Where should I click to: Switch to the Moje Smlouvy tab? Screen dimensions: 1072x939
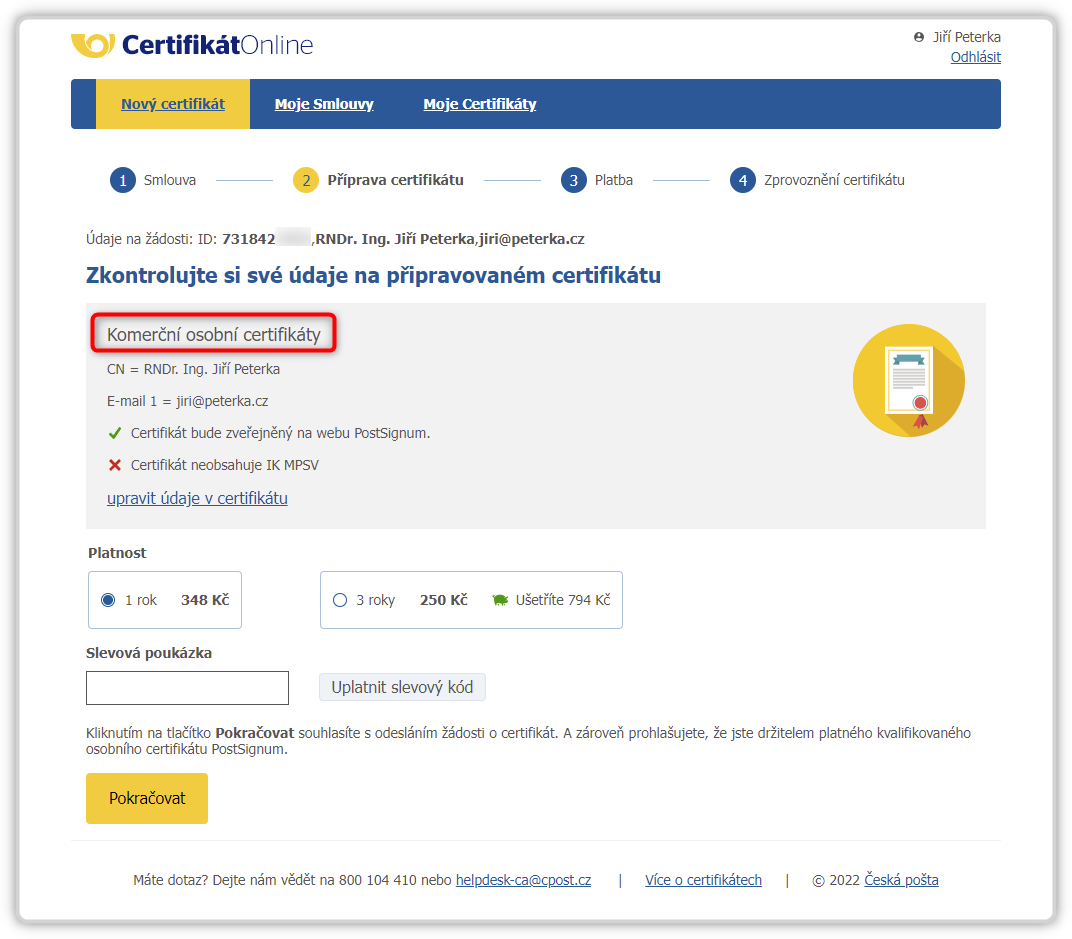coord(324,104)
